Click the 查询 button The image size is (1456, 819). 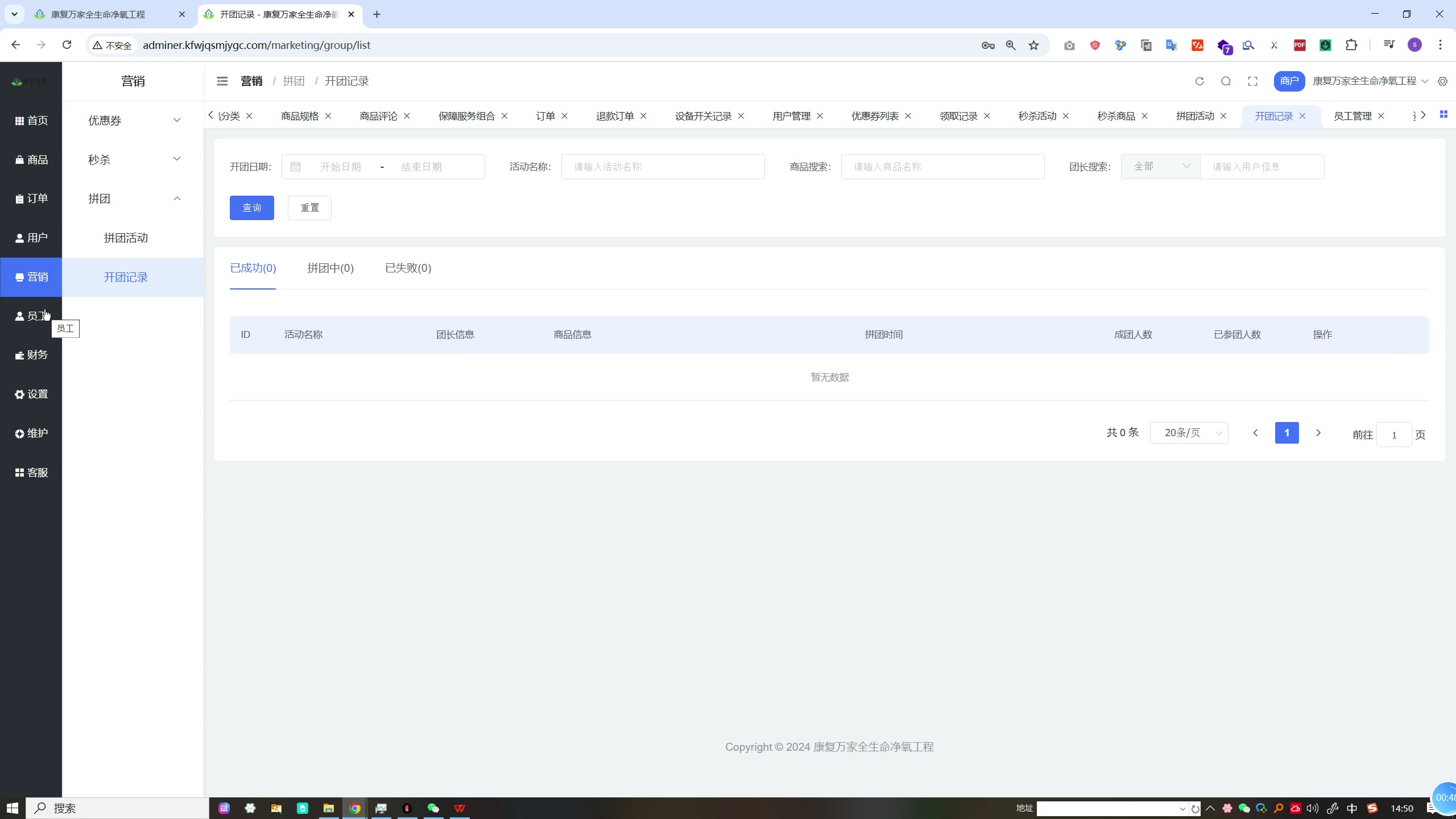[x=252, y=208]
